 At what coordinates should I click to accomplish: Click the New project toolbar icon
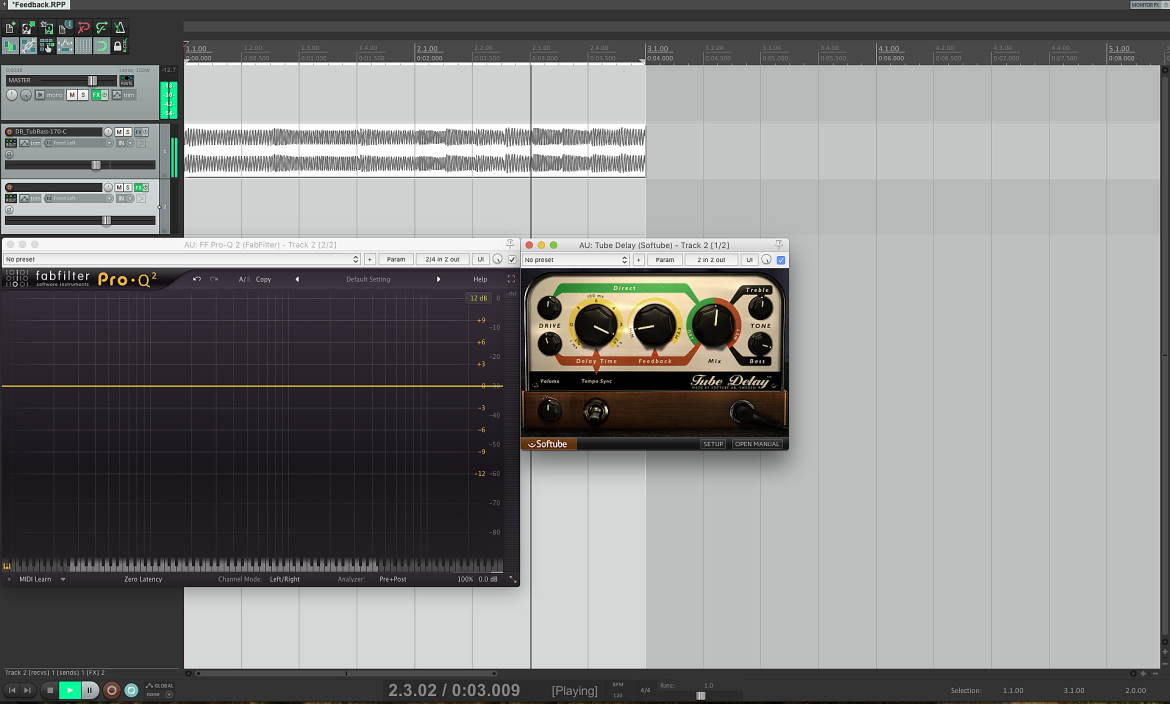coord(10,28)
